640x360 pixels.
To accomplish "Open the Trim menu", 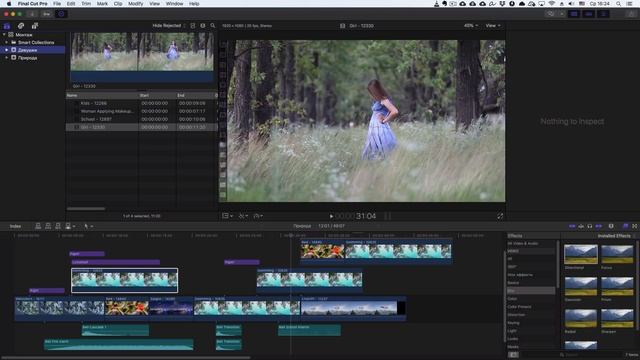I will click(86, 4).
